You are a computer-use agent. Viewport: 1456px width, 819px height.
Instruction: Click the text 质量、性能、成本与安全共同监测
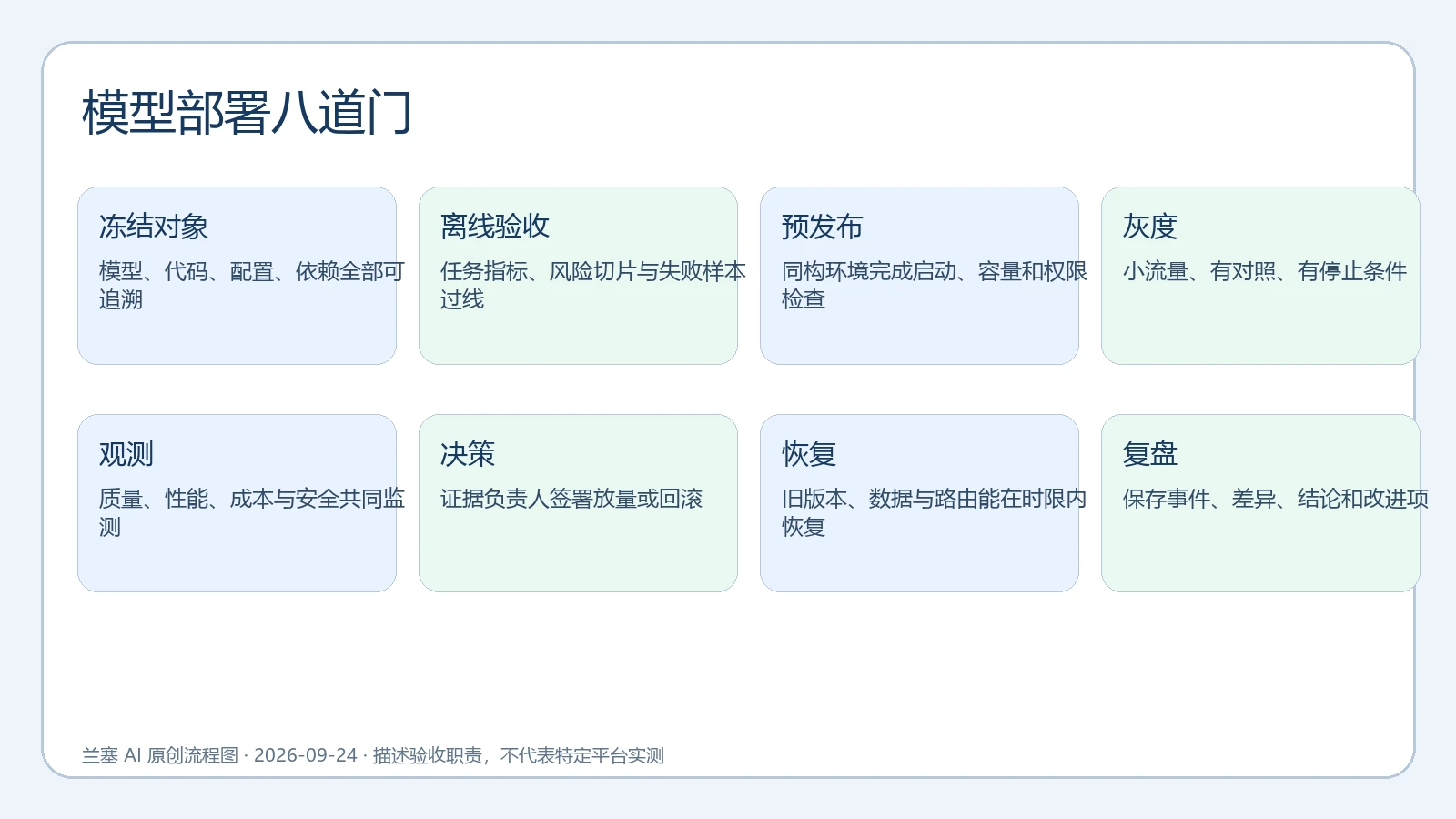(251, 512)
